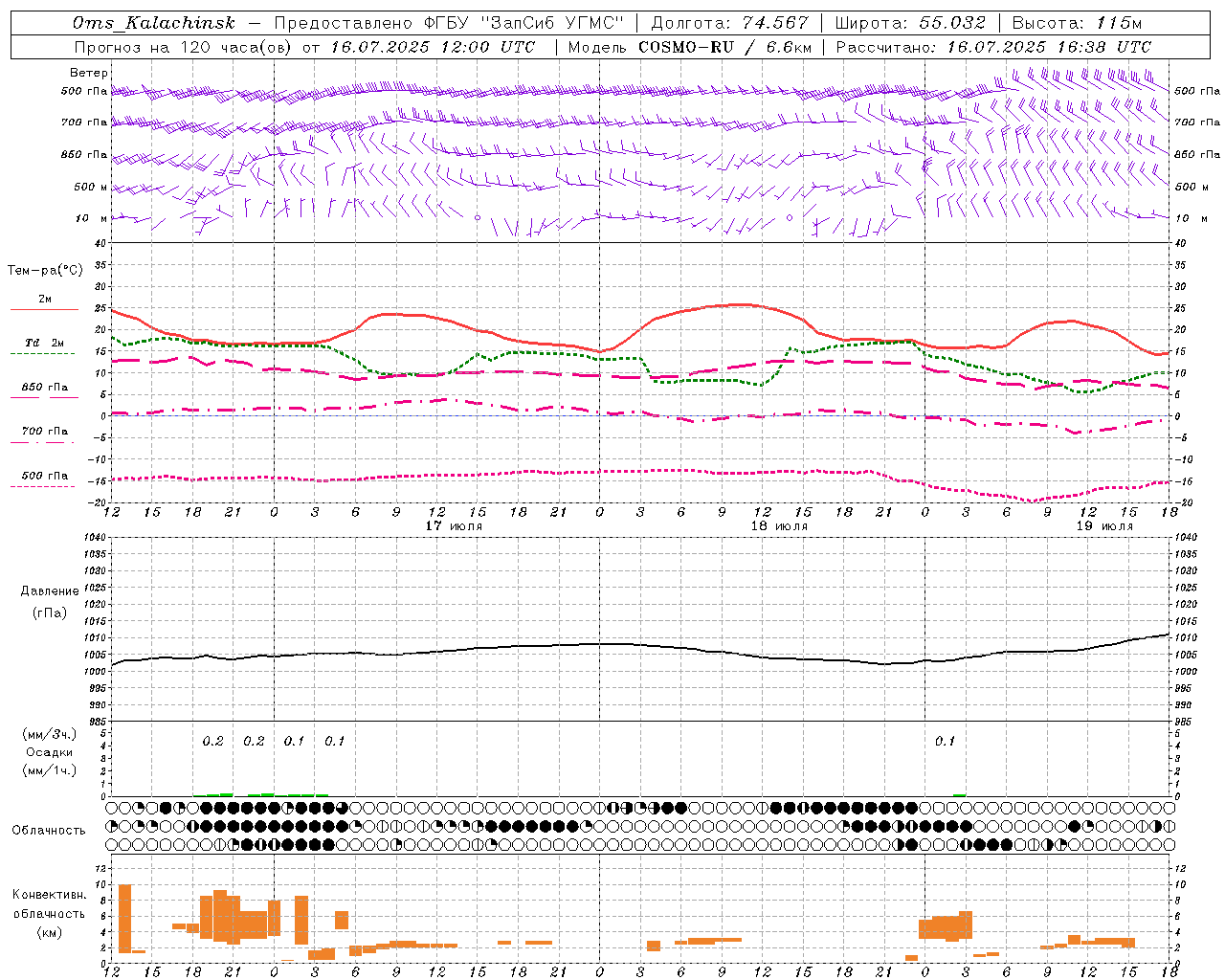Click the Td 2м dew point legend entry
This screenshot has height=980, width=1225.
45,343
